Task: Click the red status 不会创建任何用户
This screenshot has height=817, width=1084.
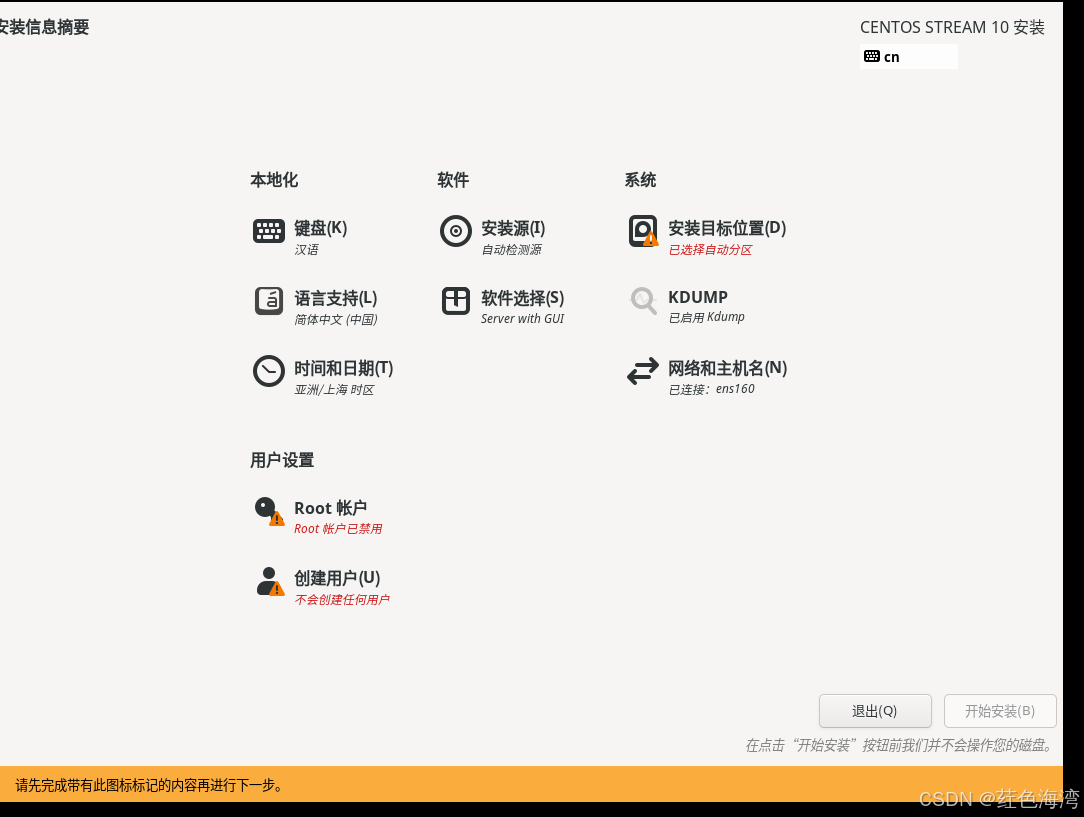Action: coord(342,599)
